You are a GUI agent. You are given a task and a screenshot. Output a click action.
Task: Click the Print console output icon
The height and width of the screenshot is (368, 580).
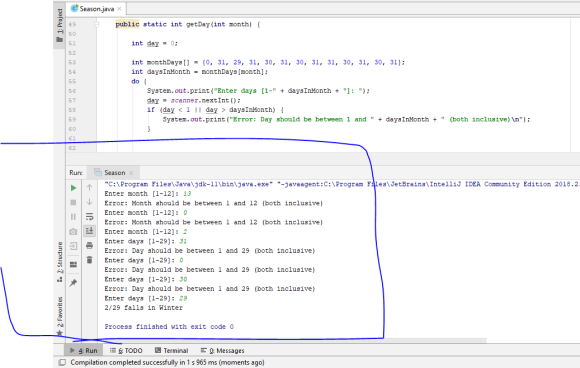(x=90, y=246)
